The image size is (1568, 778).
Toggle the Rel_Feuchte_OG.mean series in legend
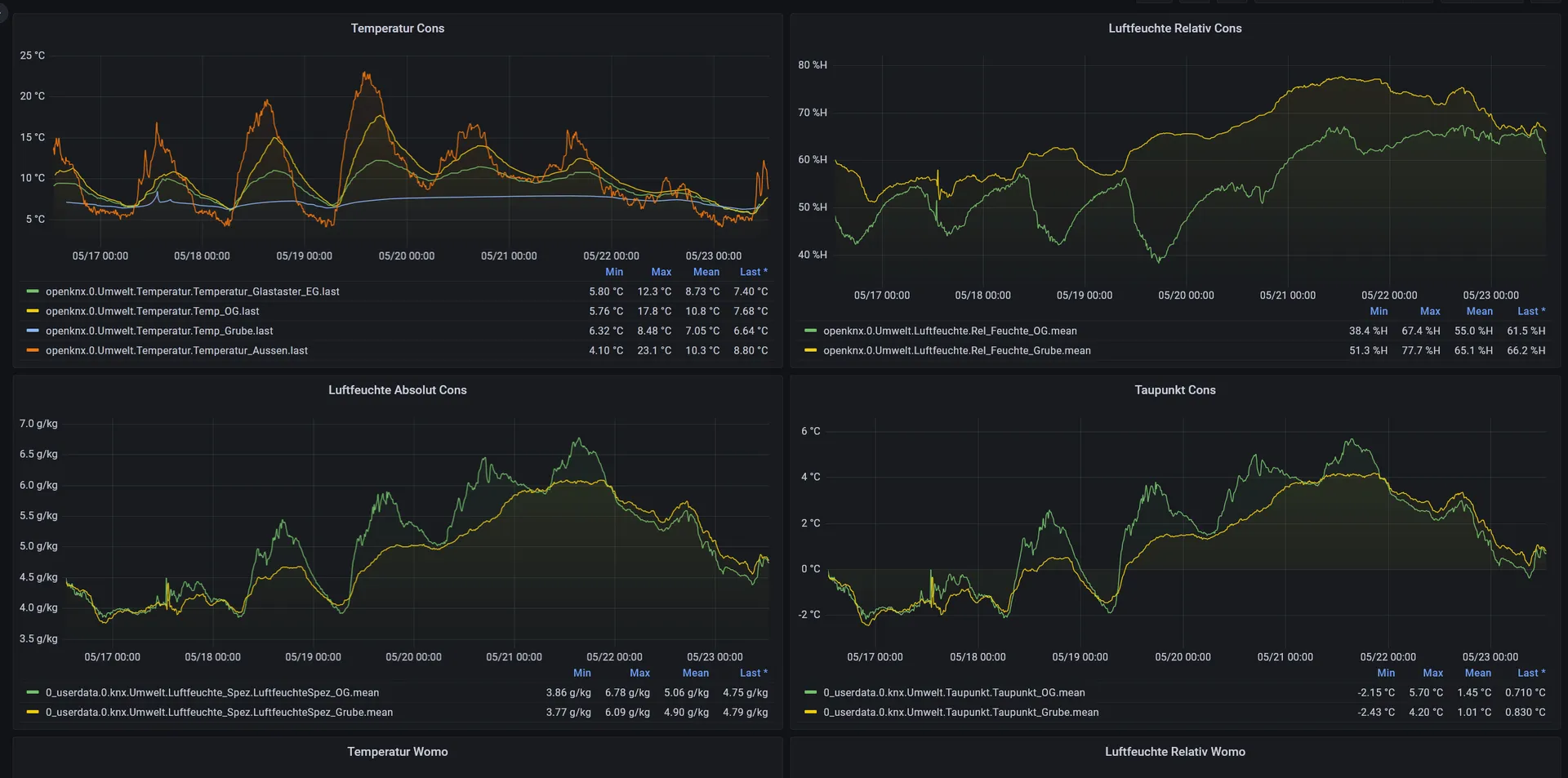(x=949, y=331)
